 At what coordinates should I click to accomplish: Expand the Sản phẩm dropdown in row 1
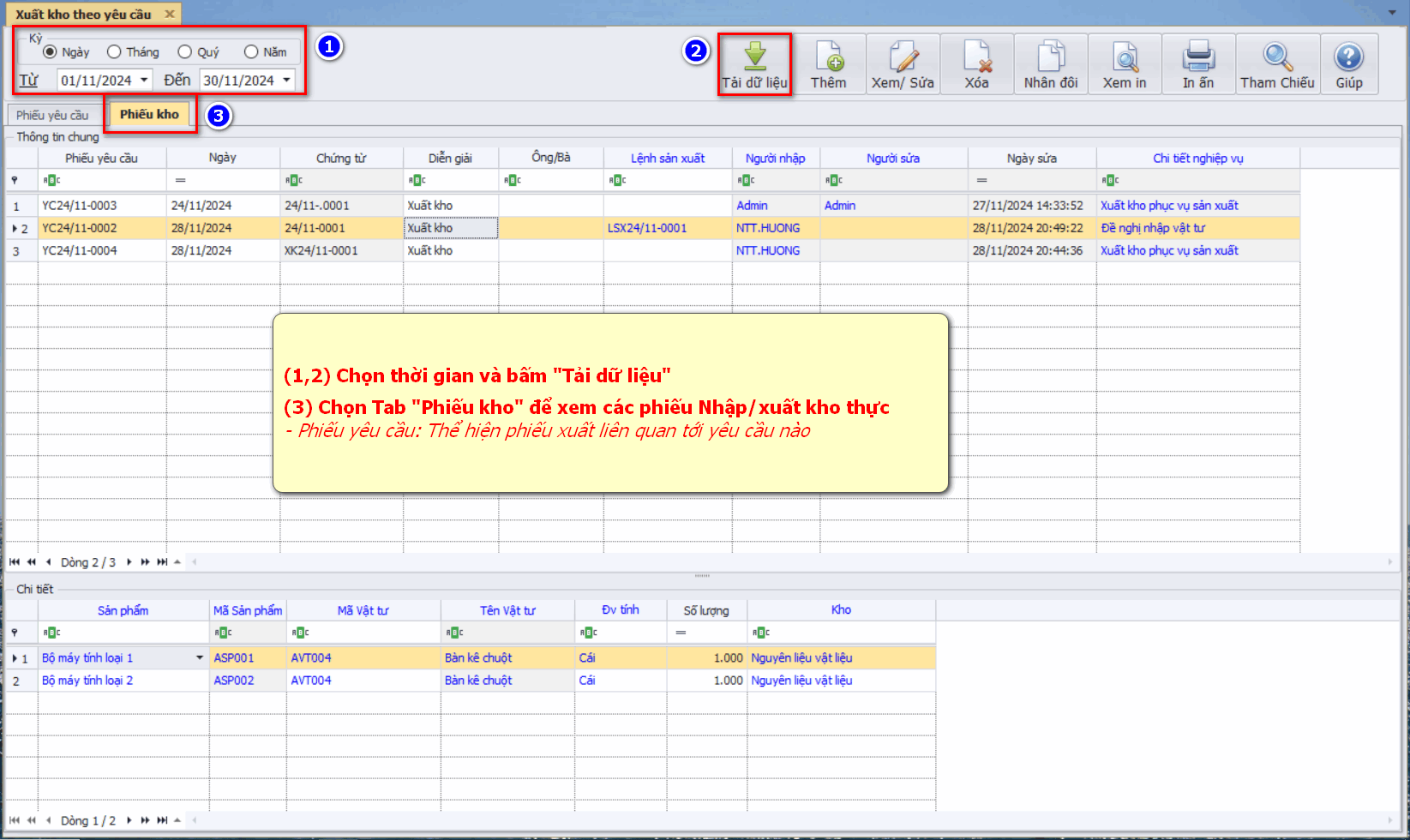pyautogui.click(x=200, y=658)
